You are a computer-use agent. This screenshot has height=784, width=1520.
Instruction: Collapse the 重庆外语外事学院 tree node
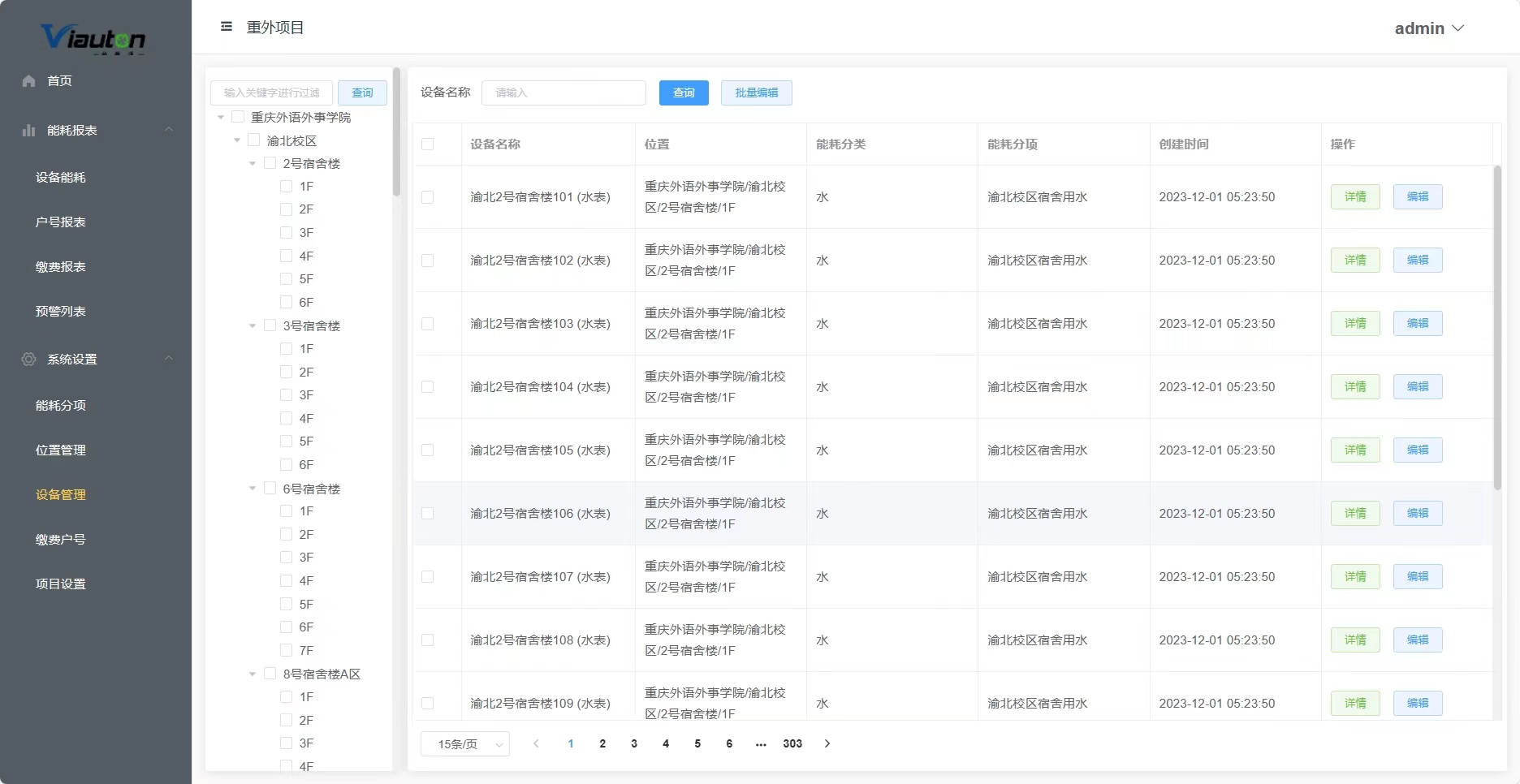(221, 118)
